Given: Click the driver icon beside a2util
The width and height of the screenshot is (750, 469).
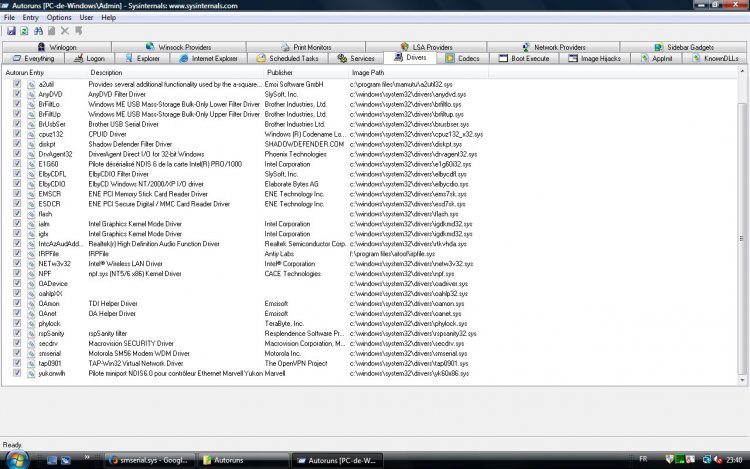Looking at the screenshot, I should 31,84.
